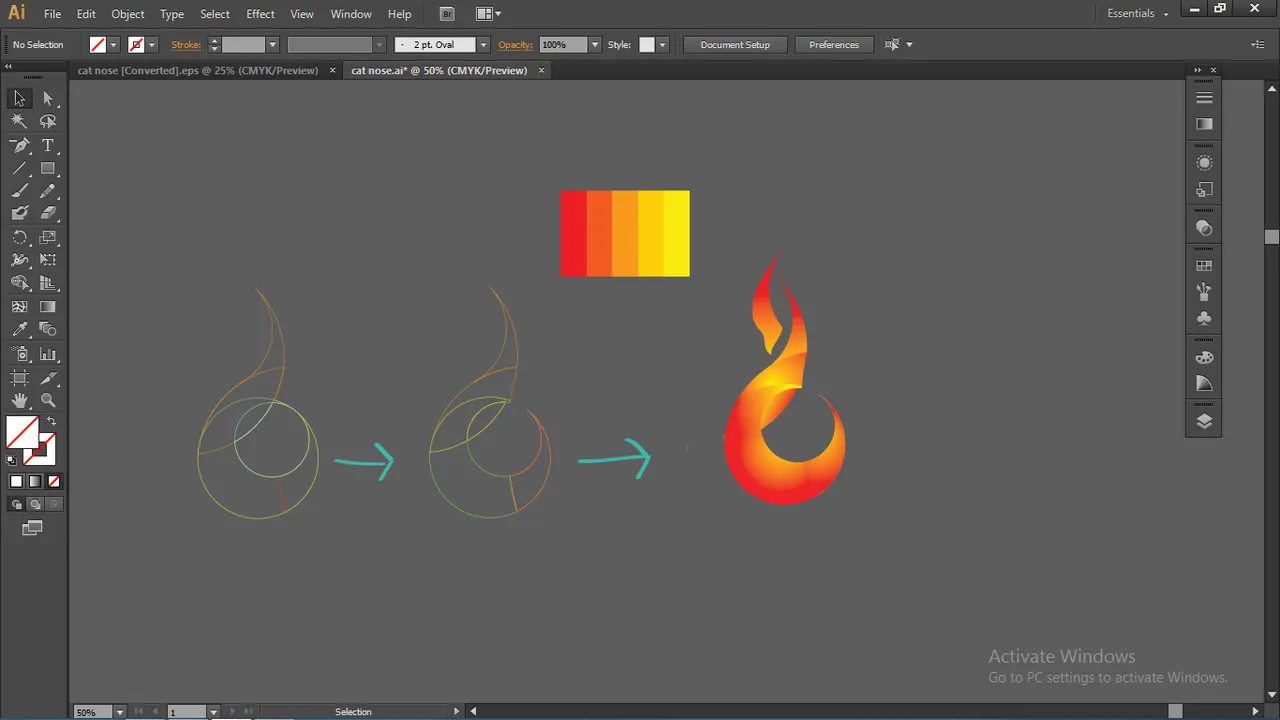
Task: Select the Rotate tool
Action: click(19, 238)
